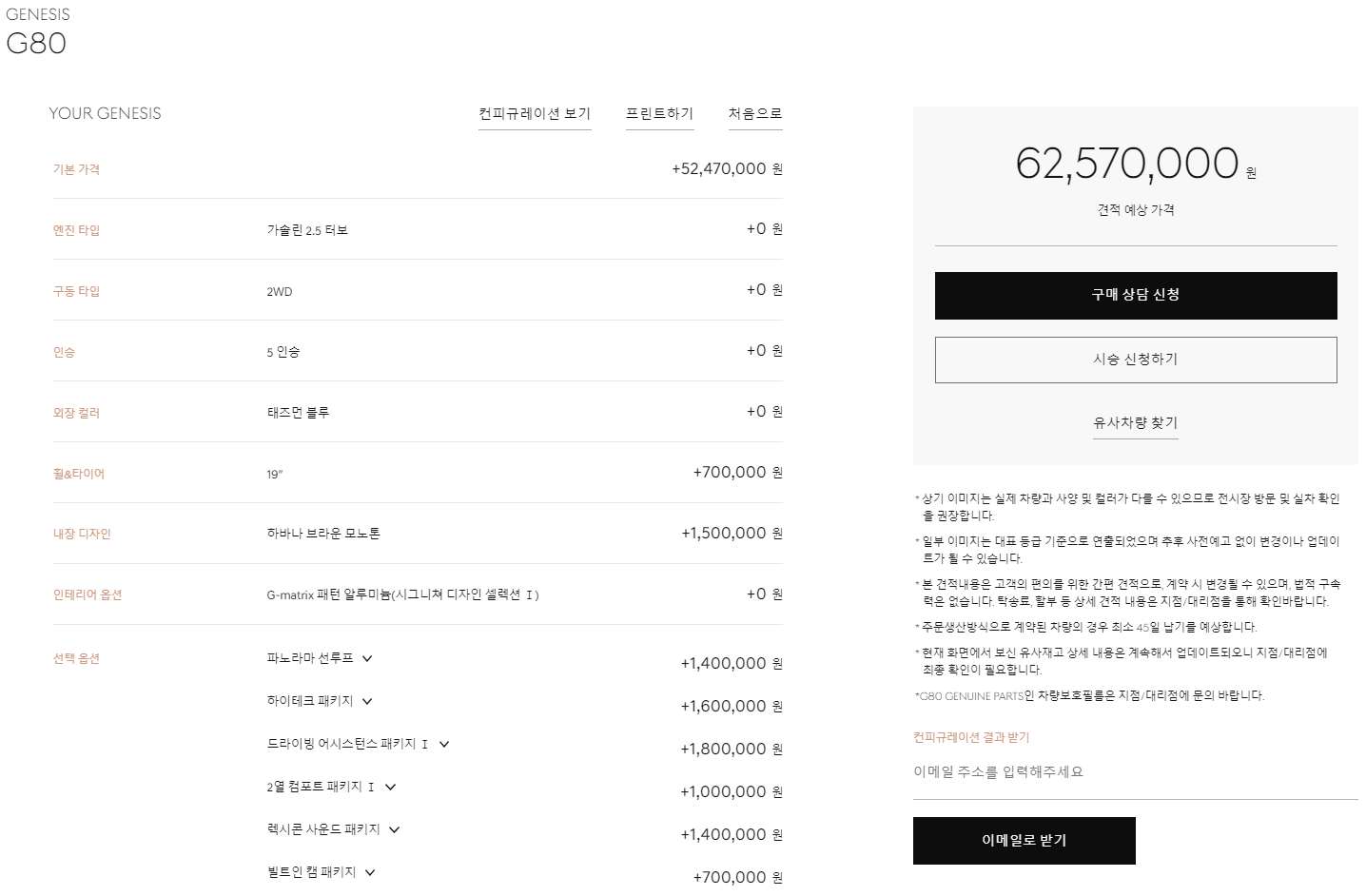Click the 19" wheel size value

(x=275, y=475)
